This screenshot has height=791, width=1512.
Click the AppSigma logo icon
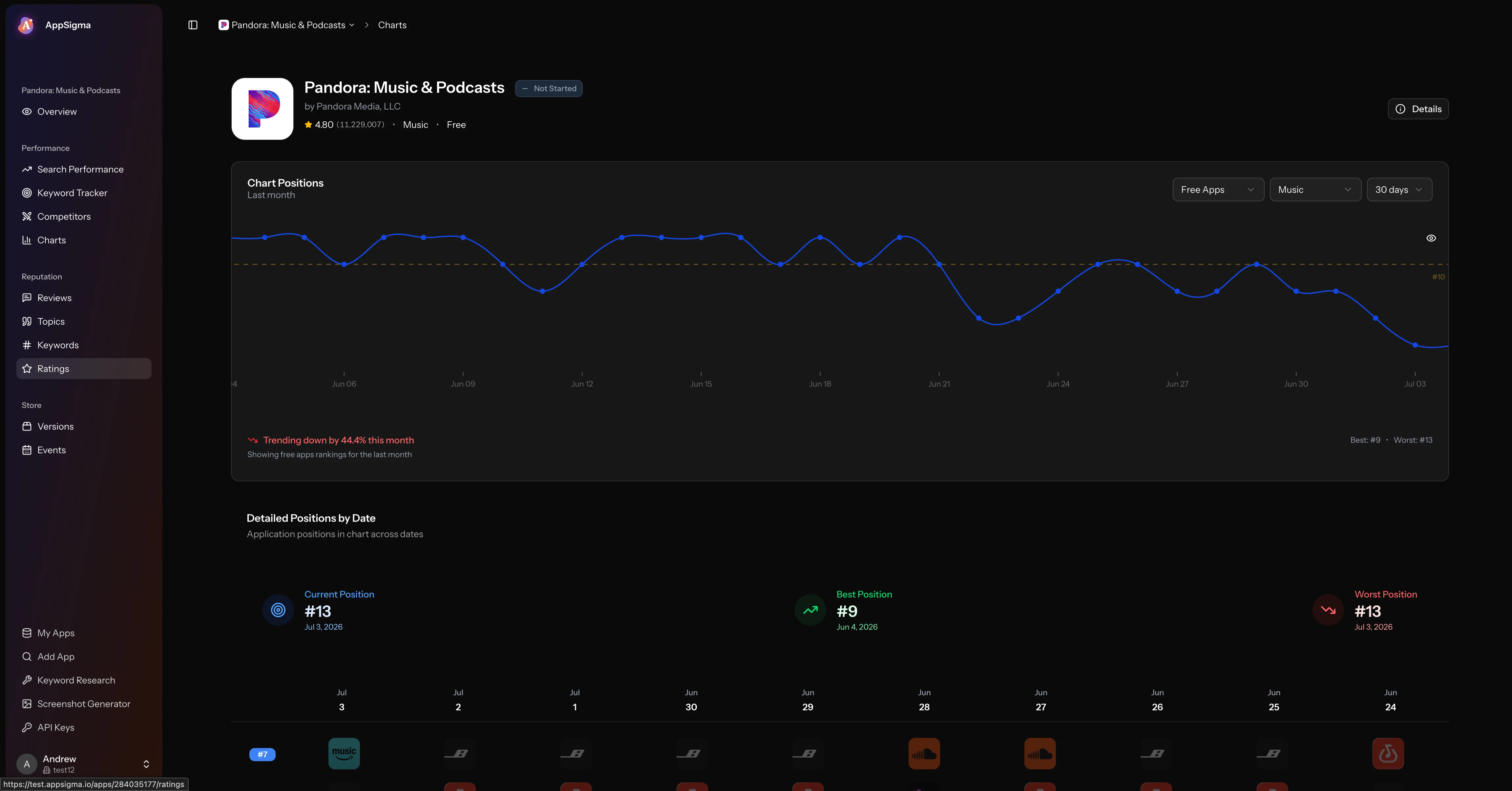(x=26, y=25)
